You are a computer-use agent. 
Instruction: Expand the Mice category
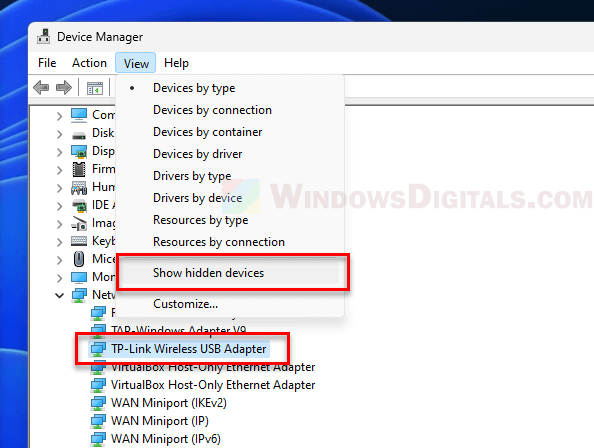click(59, 260)
